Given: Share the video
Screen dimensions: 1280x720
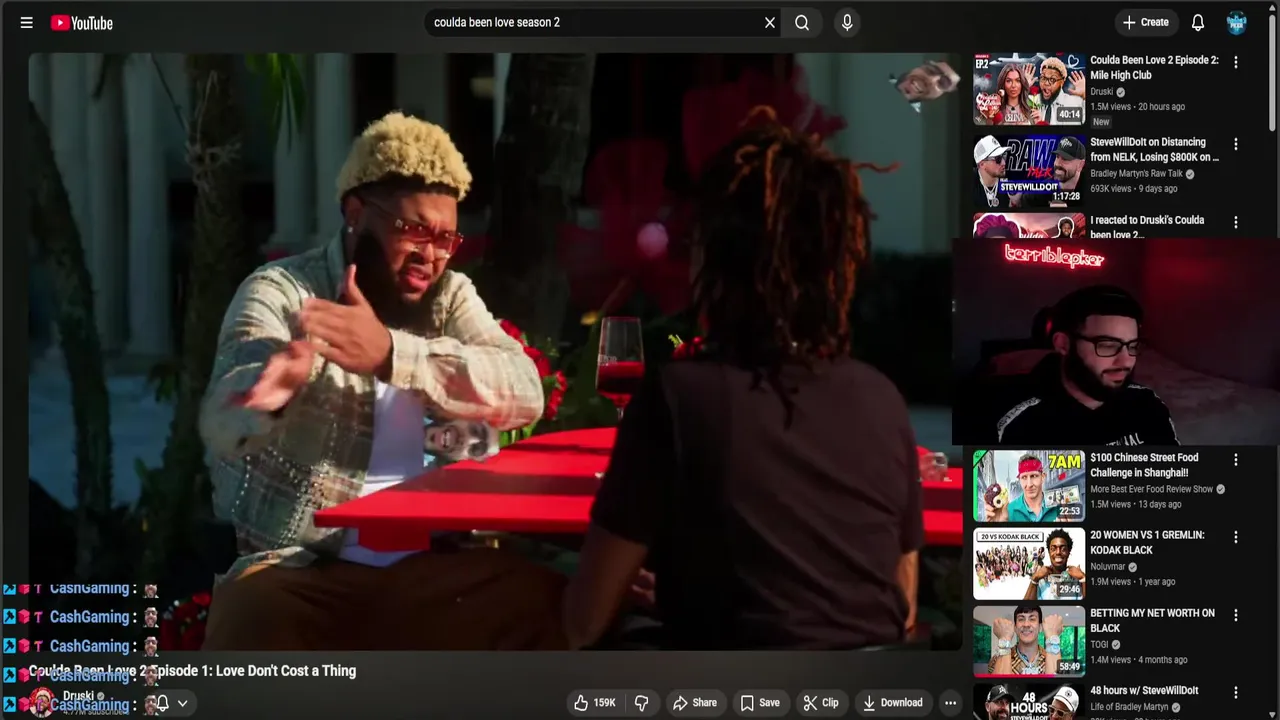Looking at the screenshot, I should pyautogui.click(x=695, y=703).
